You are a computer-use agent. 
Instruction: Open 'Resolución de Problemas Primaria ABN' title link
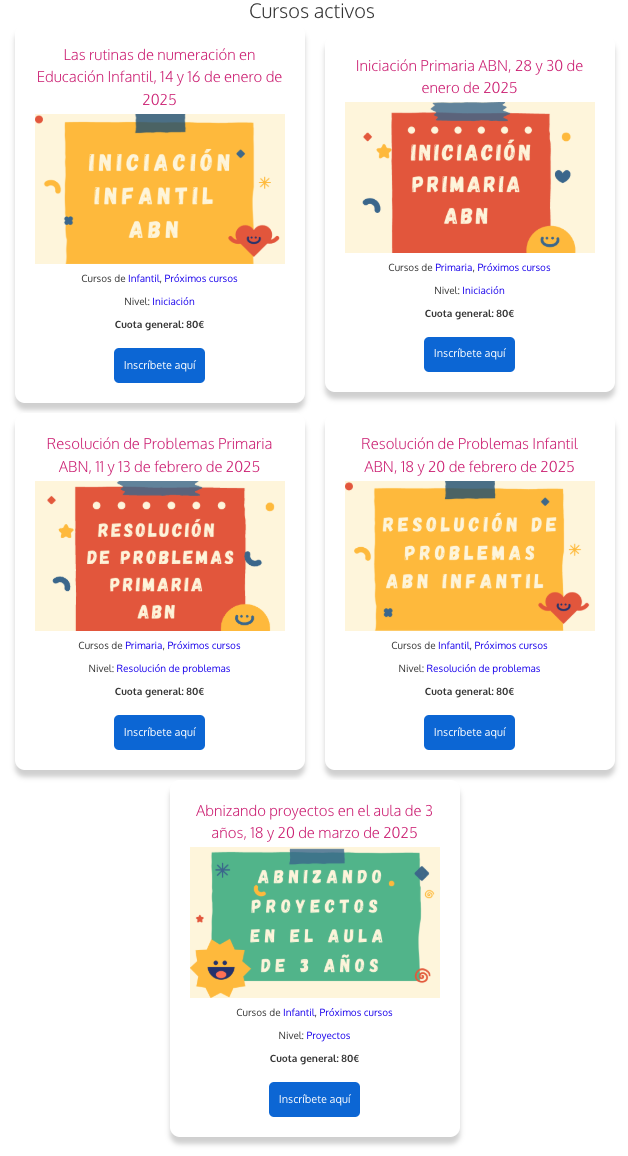[x=159, y=455]
